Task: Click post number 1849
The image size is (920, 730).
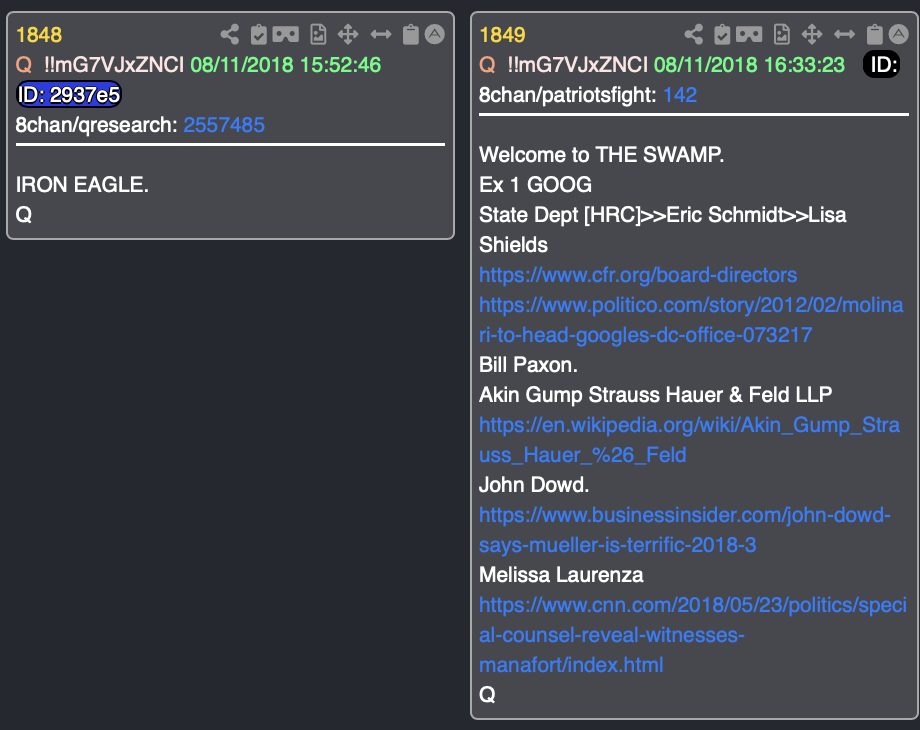Action: tap(502, 35)
